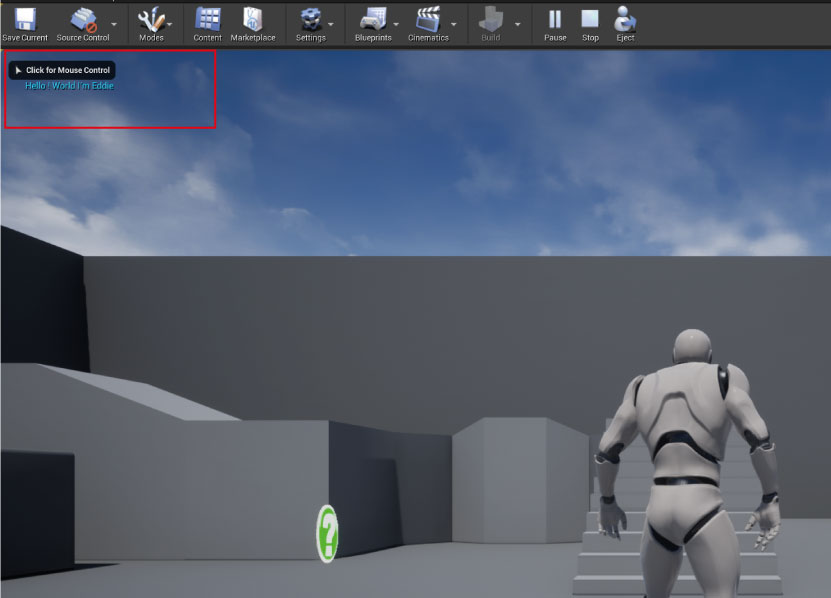Click the Cinematics clapperboard icon
Image resolution: width=831 pixels, height=598 pixels.
(x=428, y=19)
